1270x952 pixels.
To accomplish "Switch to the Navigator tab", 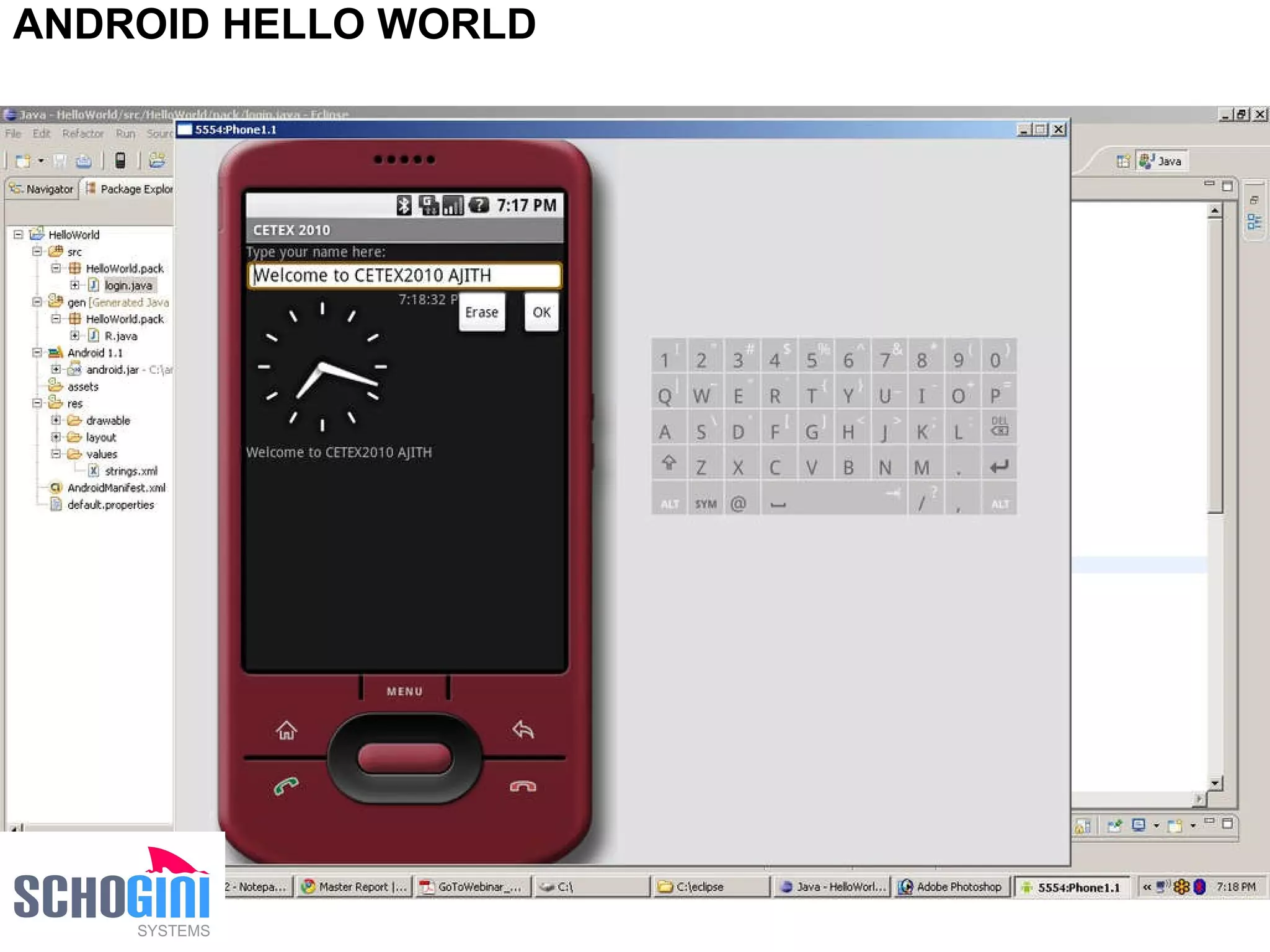I will (42, 189).
